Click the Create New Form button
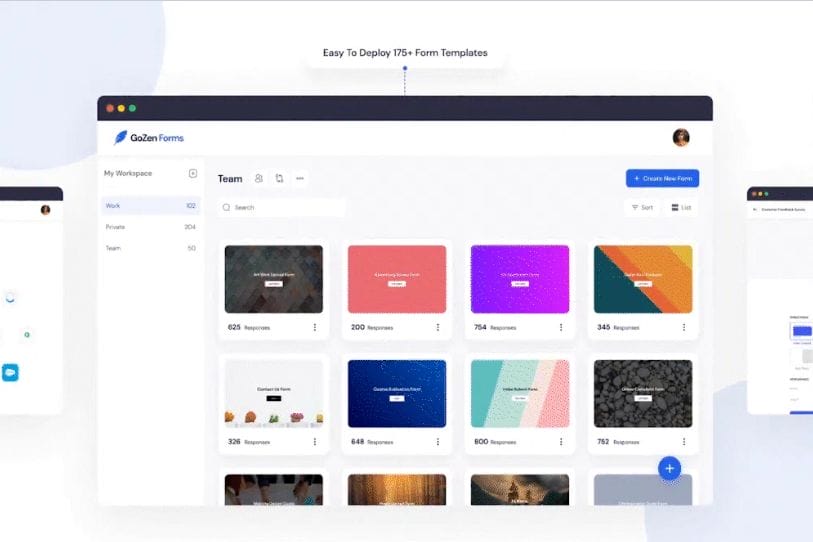The height and width of the screenshot is (542, 813). click(662, 178)
